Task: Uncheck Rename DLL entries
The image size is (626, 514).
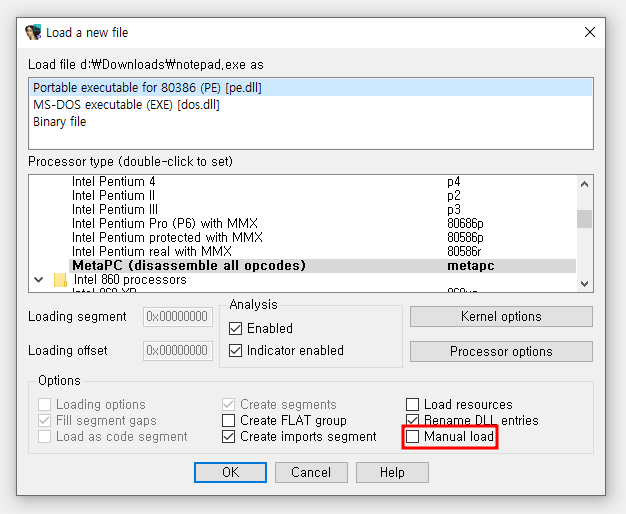Action: pos(412,420)
